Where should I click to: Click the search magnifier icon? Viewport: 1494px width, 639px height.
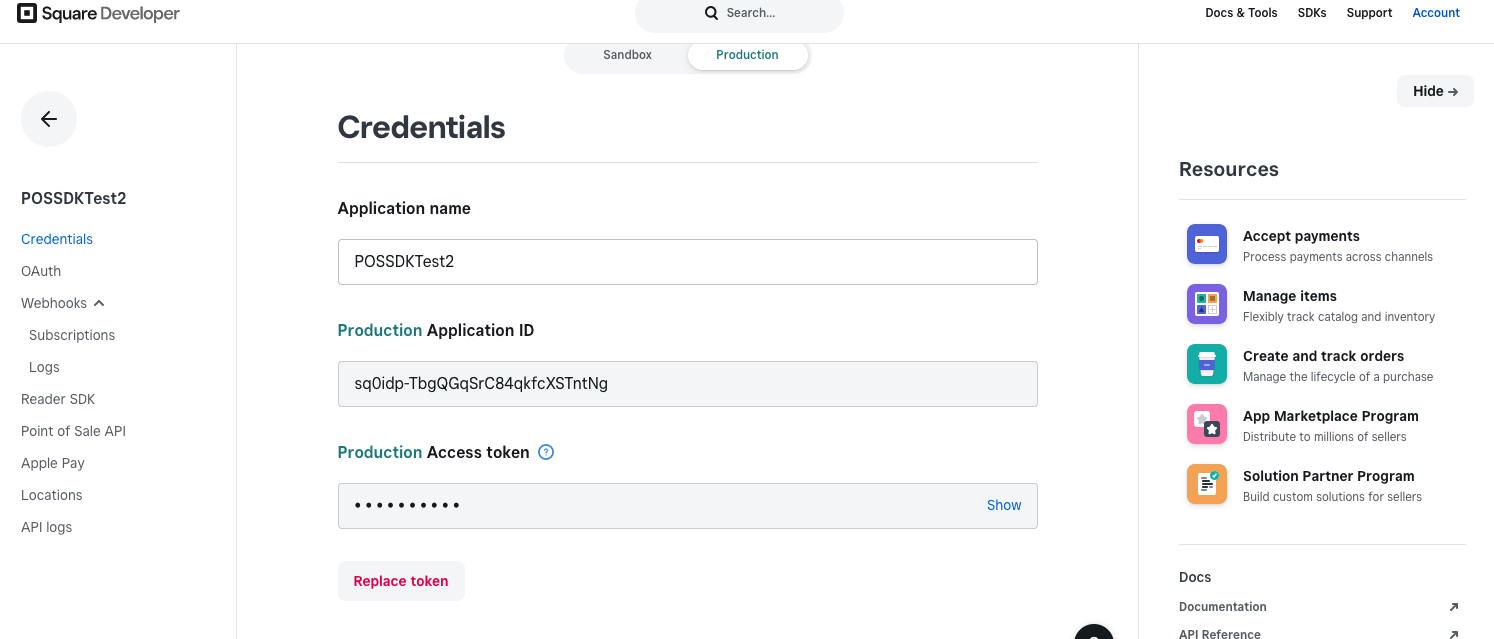click(x=711, y=13)
